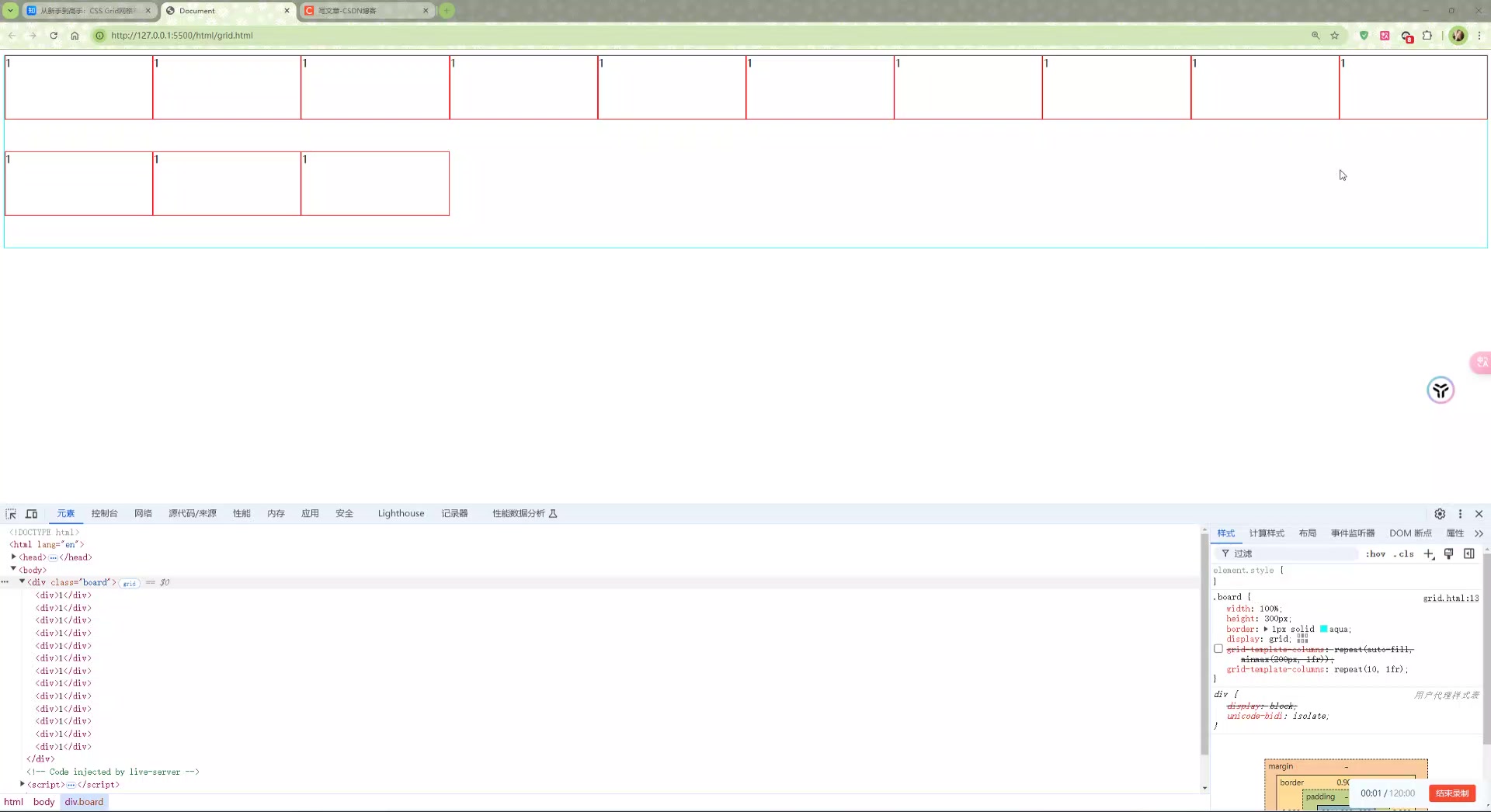
Task: Toggle the :hov element state panel
Action: [x=1375, y=553]
